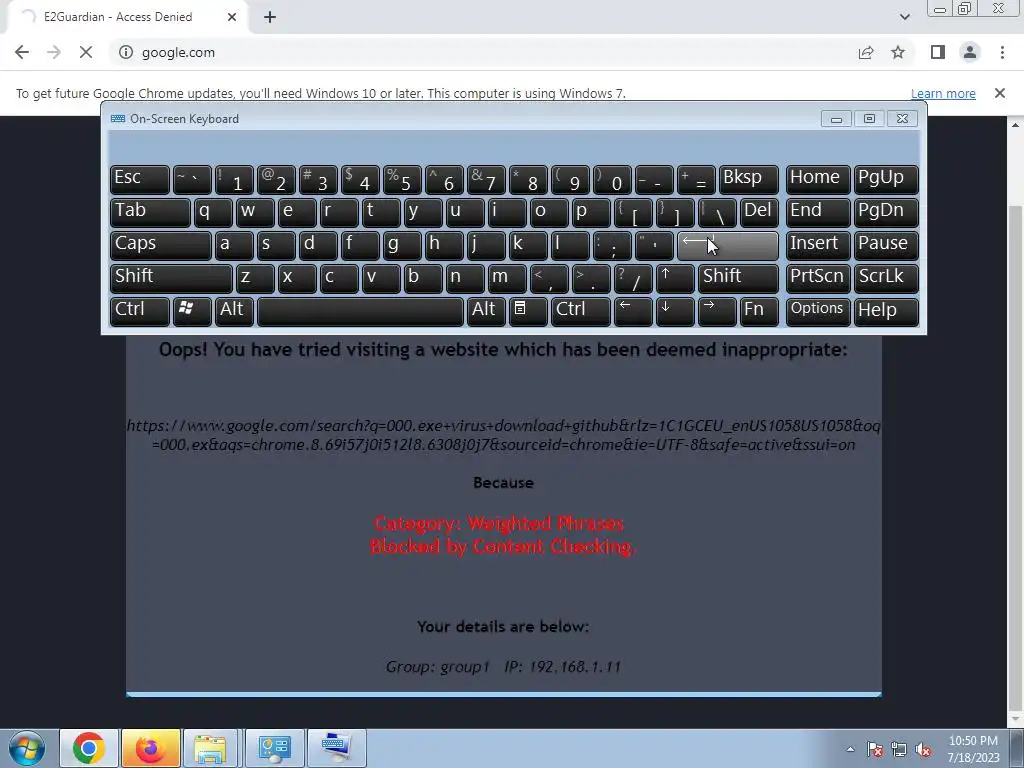Click the Pause key
The width and height of the screenshot is (1024, 768).
[x=886, y=245]
